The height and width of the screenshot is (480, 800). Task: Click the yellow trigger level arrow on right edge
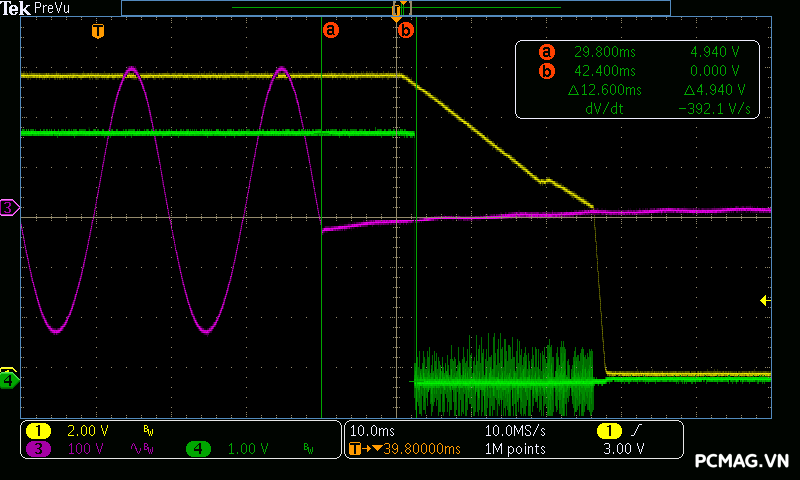[765, 300]
